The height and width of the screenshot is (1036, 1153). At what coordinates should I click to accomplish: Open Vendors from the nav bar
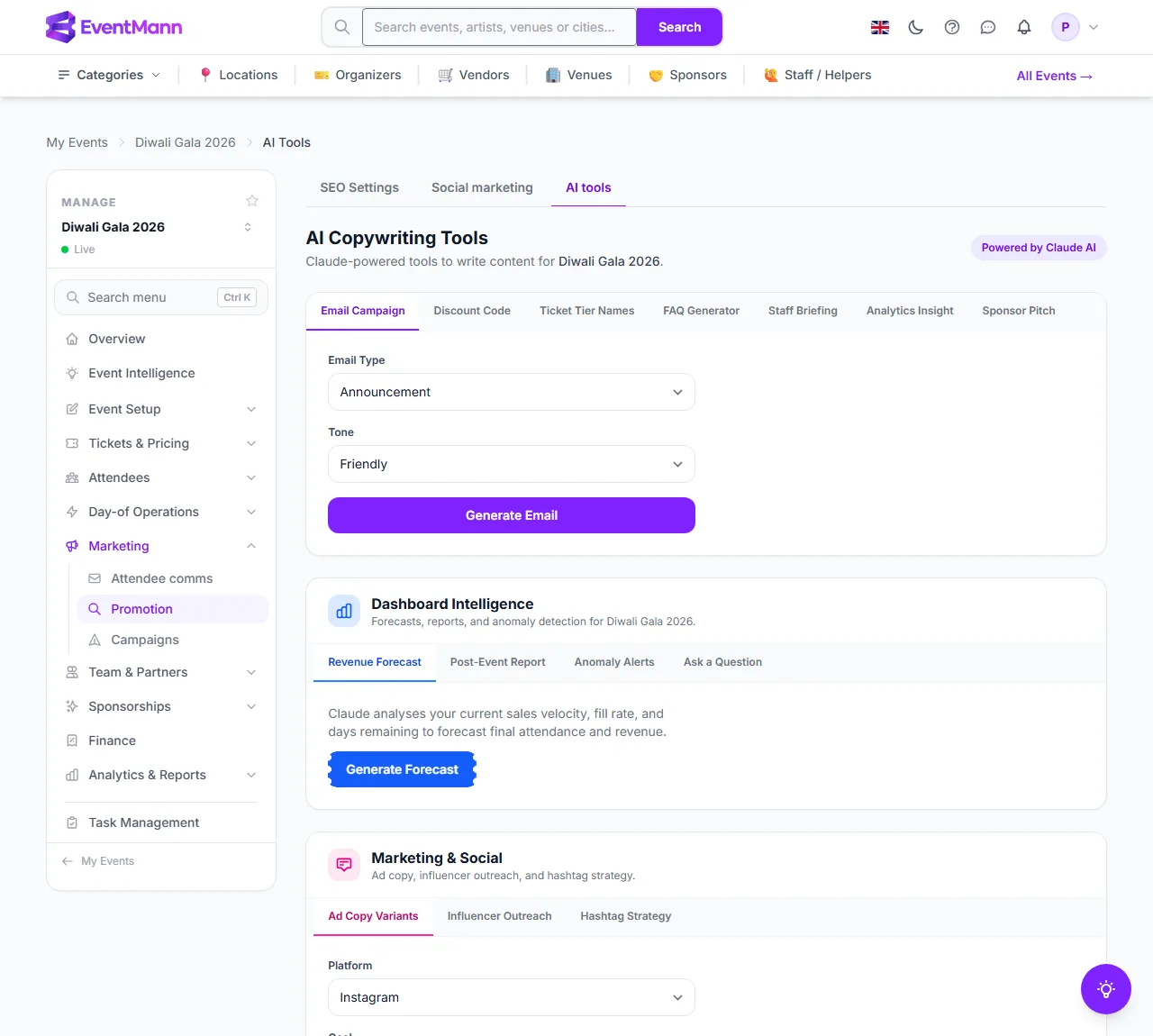[474, 75]
